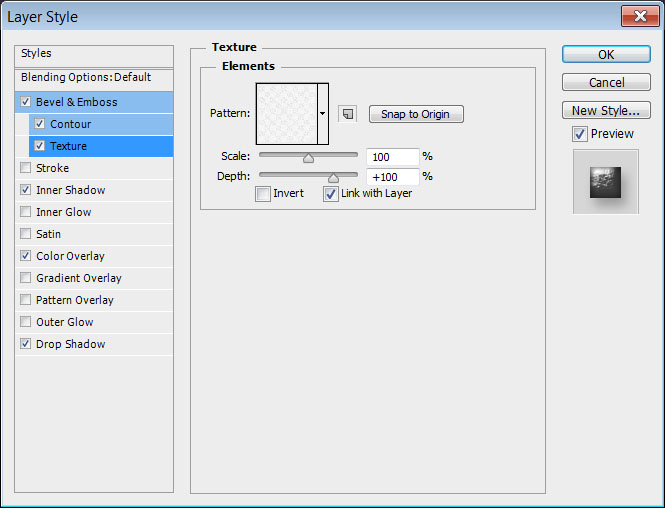Click OK to apply layer style
This screenshot has height=508, width=665.
click(x=606, y=55)
